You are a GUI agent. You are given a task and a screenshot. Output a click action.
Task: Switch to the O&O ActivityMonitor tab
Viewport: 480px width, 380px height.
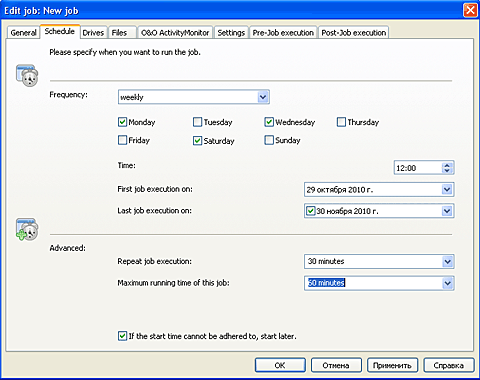pos(175,33)
